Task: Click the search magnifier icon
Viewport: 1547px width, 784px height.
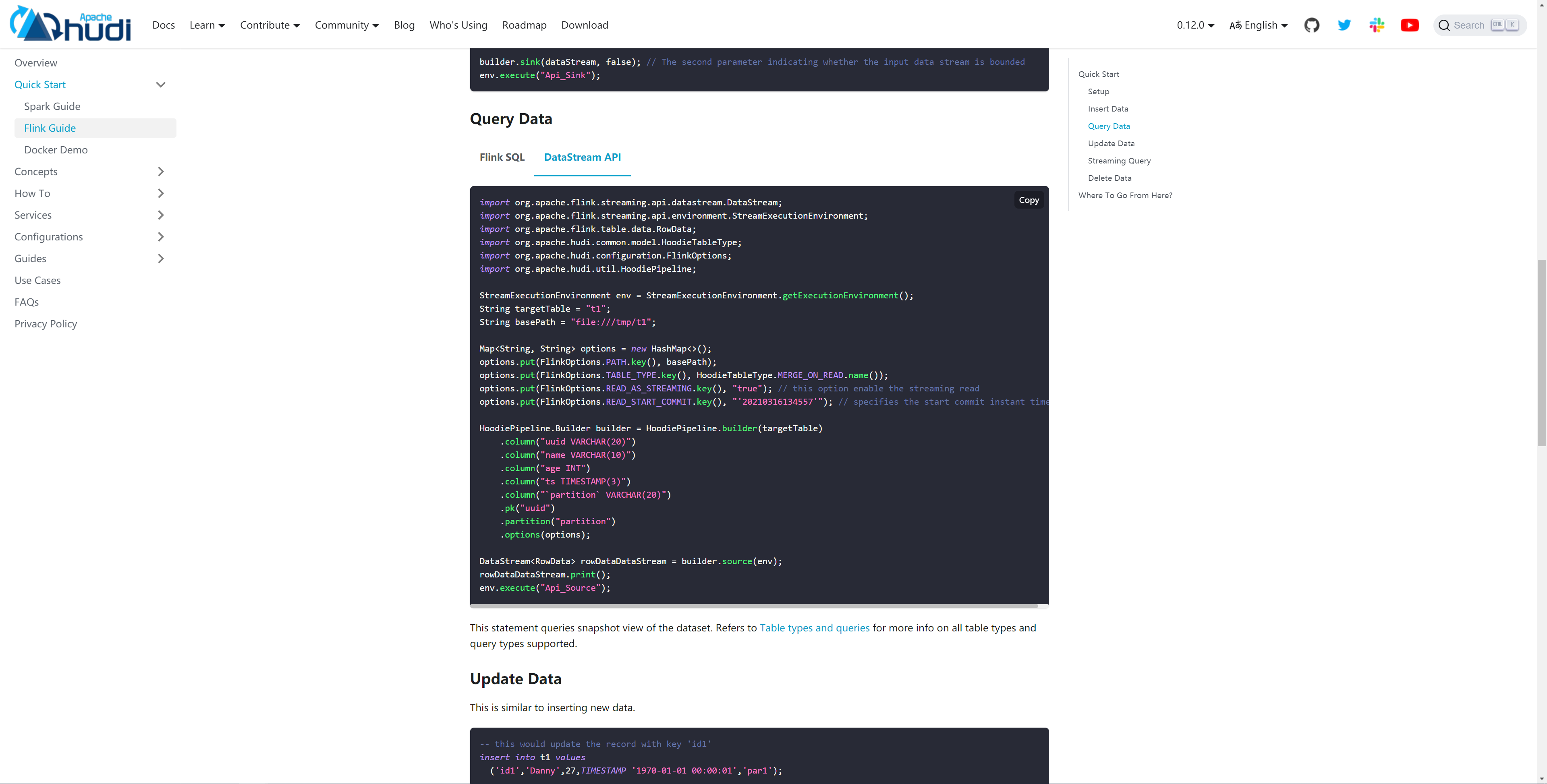Action: tap(1444, 25)
